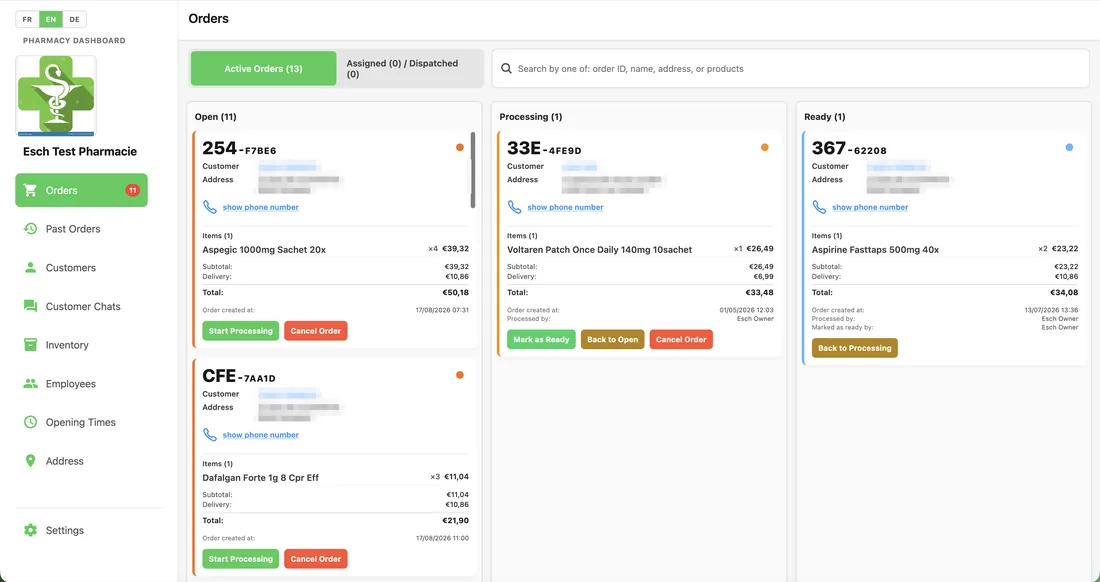Start Processing order CFE
Screen dimensions: 1100x582
click(241, 559)
